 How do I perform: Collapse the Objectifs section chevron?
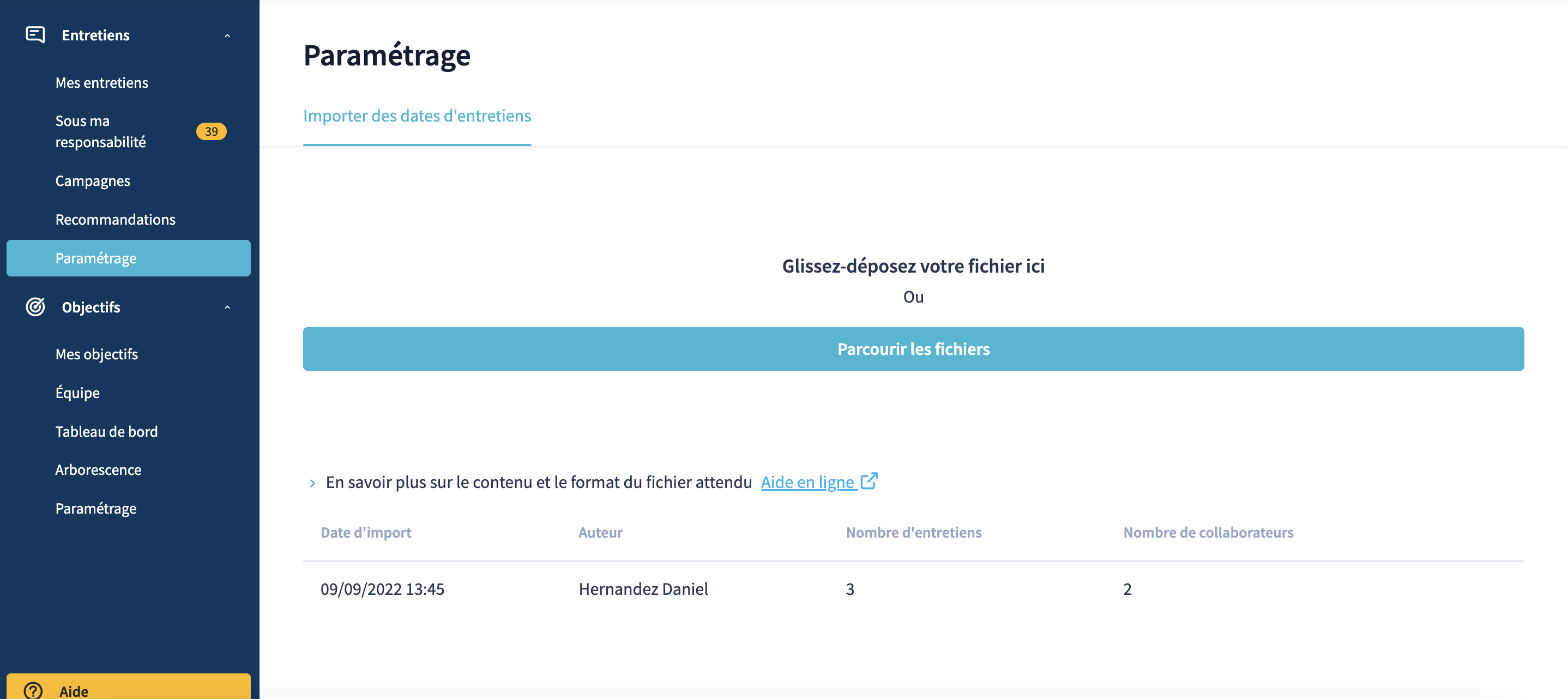tap(228, 308)
